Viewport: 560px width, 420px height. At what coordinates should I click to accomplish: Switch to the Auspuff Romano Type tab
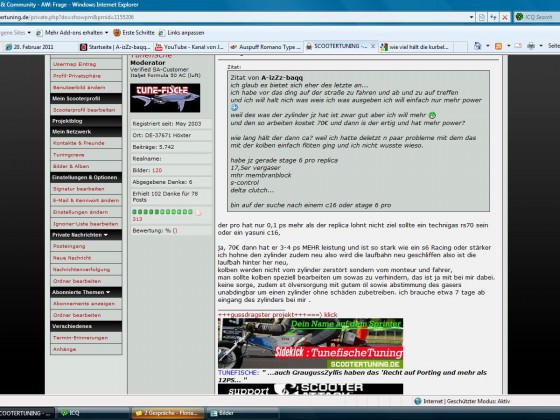pyautogui.click(x=265, y=47)
